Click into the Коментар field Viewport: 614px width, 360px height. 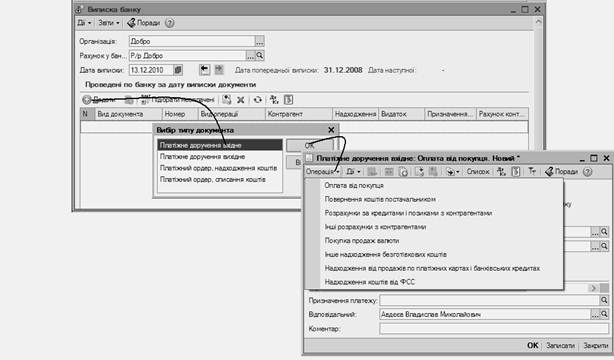[494, 328]
